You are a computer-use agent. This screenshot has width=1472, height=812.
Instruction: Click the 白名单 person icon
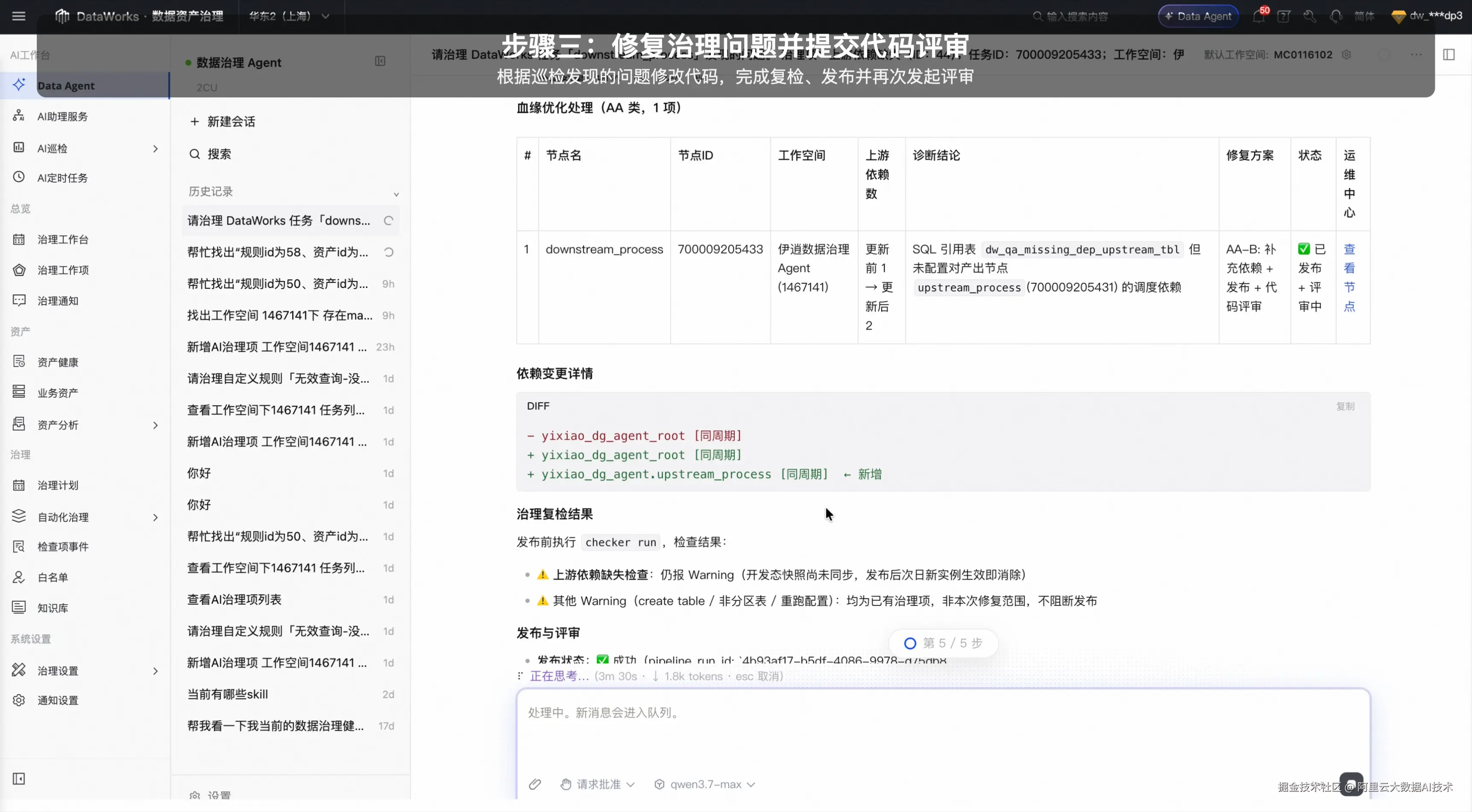pyautogui.click(x=19, y=577)
